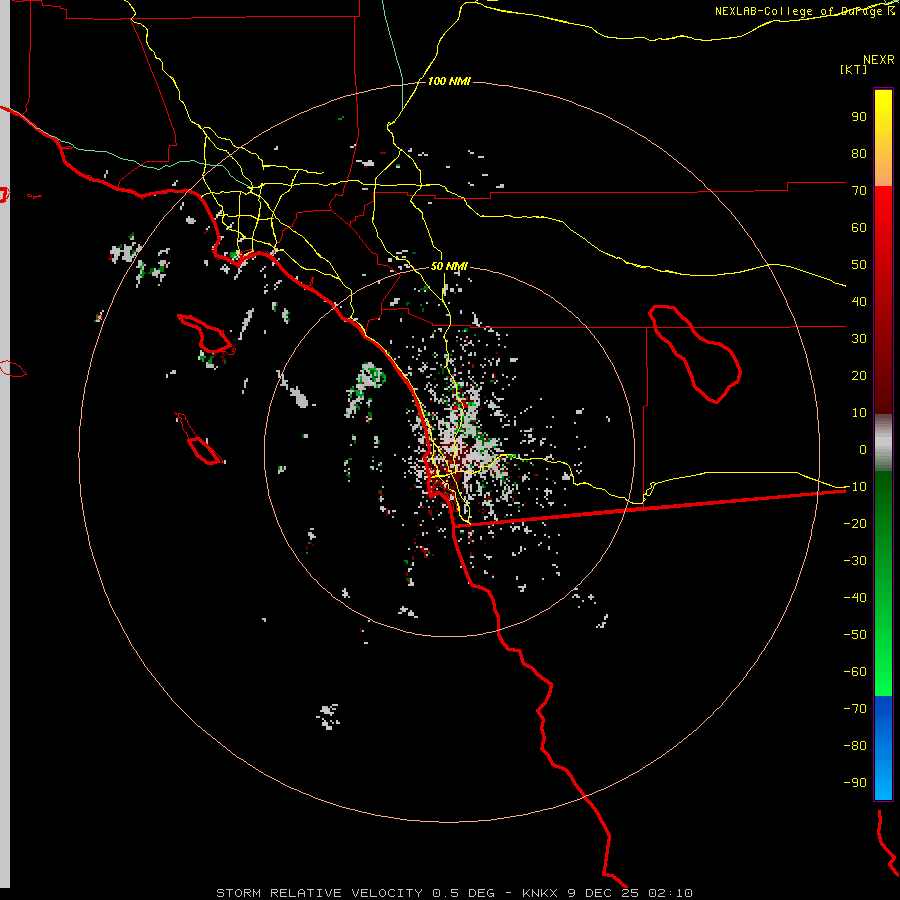This screenshot has width=900, height=900.
Task: Click the 30 value on the velocity scale
Action: 859,339
